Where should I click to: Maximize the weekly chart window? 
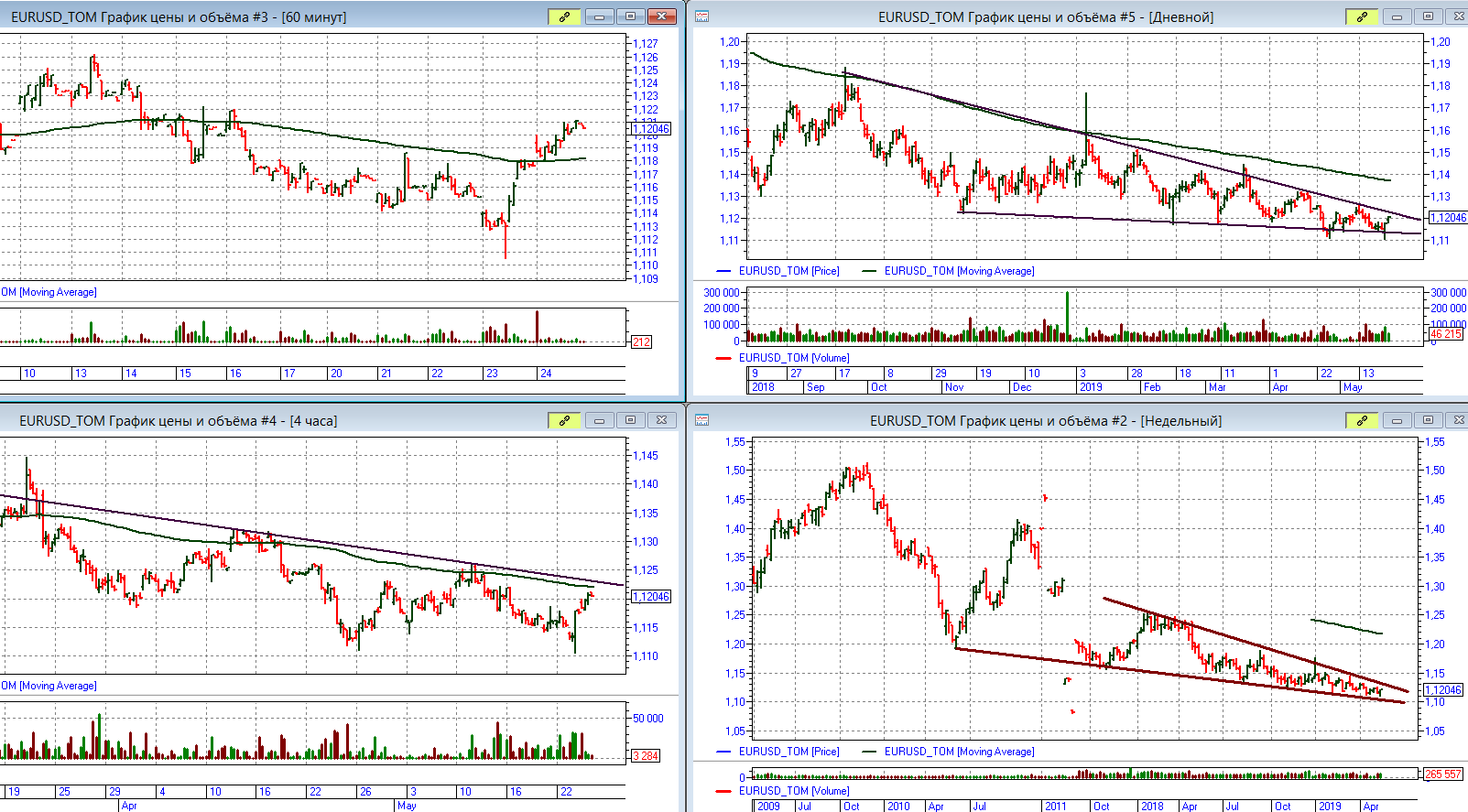click(1428, 420)
